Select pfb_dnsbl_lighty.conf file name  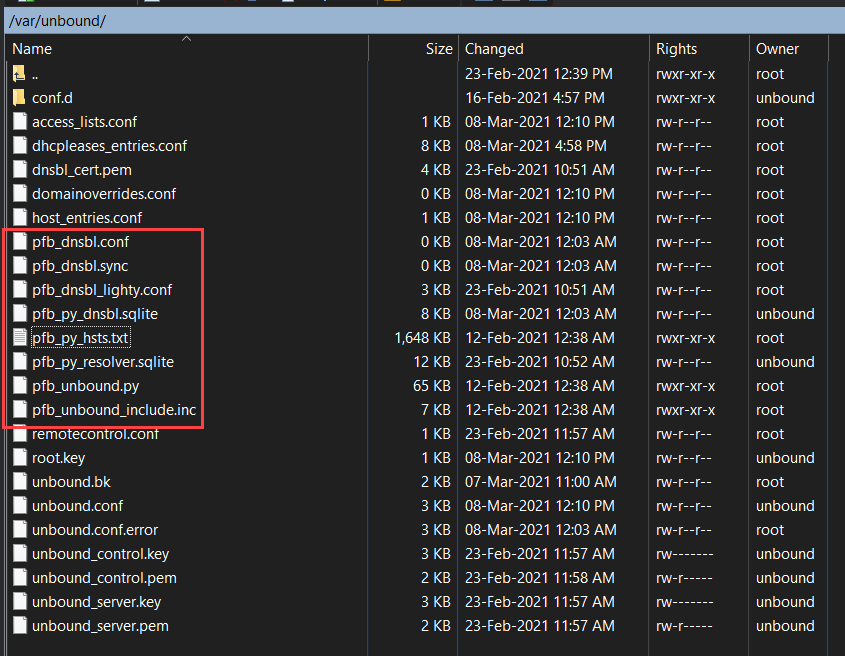click(102, 290)
